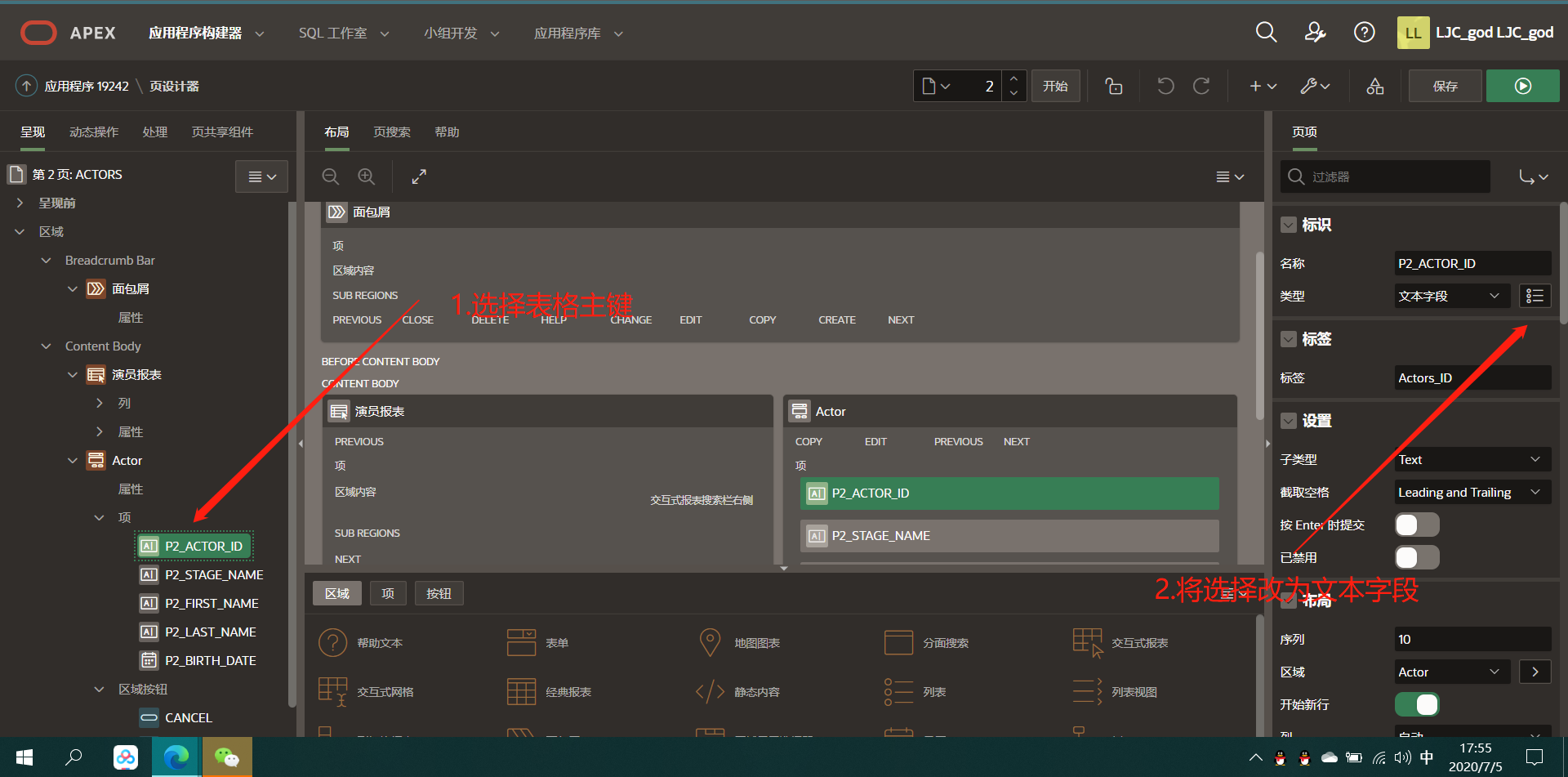Switch to the Processing (处理) tab
The image size is (1568, 777).
tap(155, 132)
